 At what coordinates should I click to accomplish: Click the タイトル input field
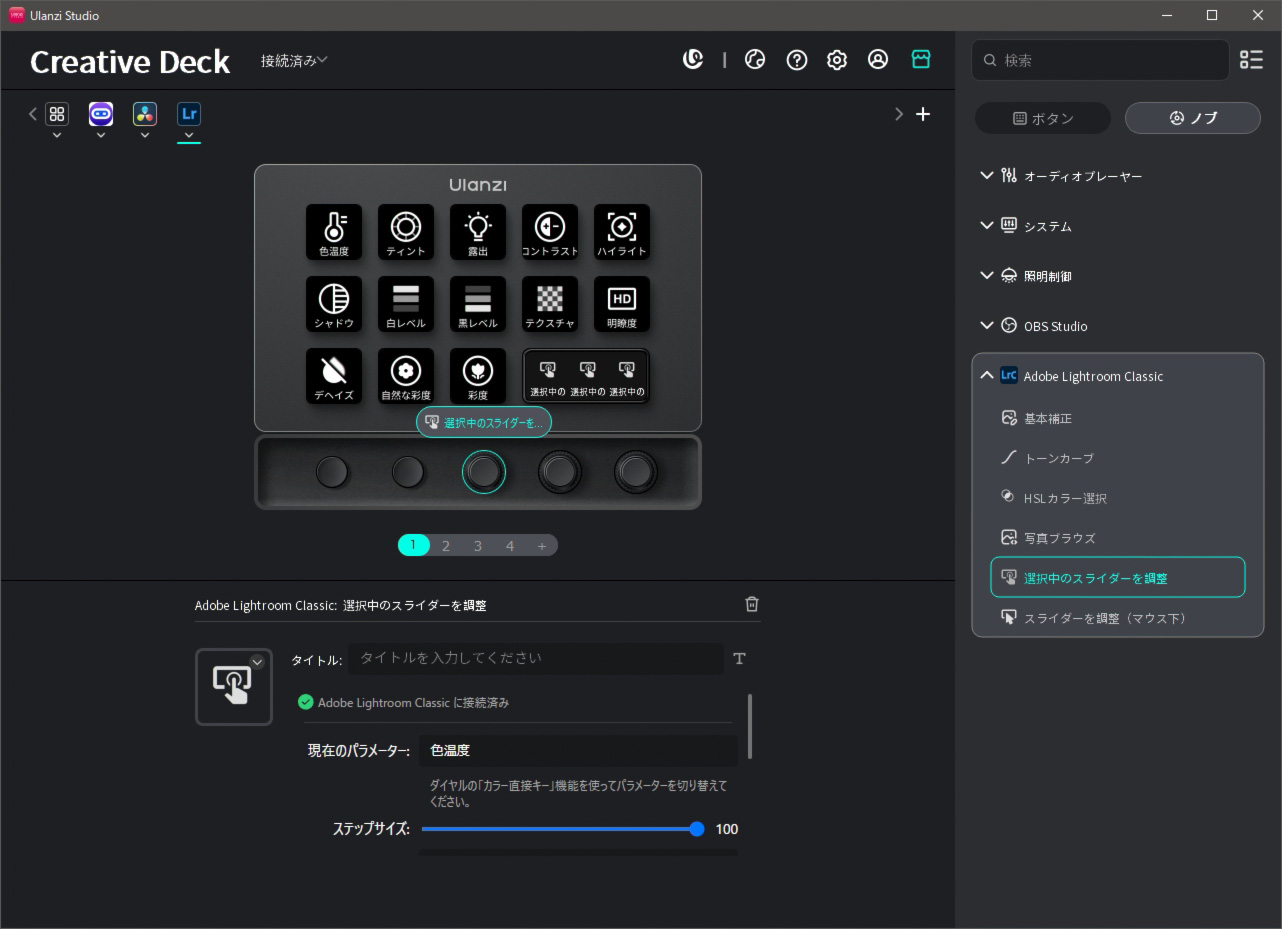point(535,658)
